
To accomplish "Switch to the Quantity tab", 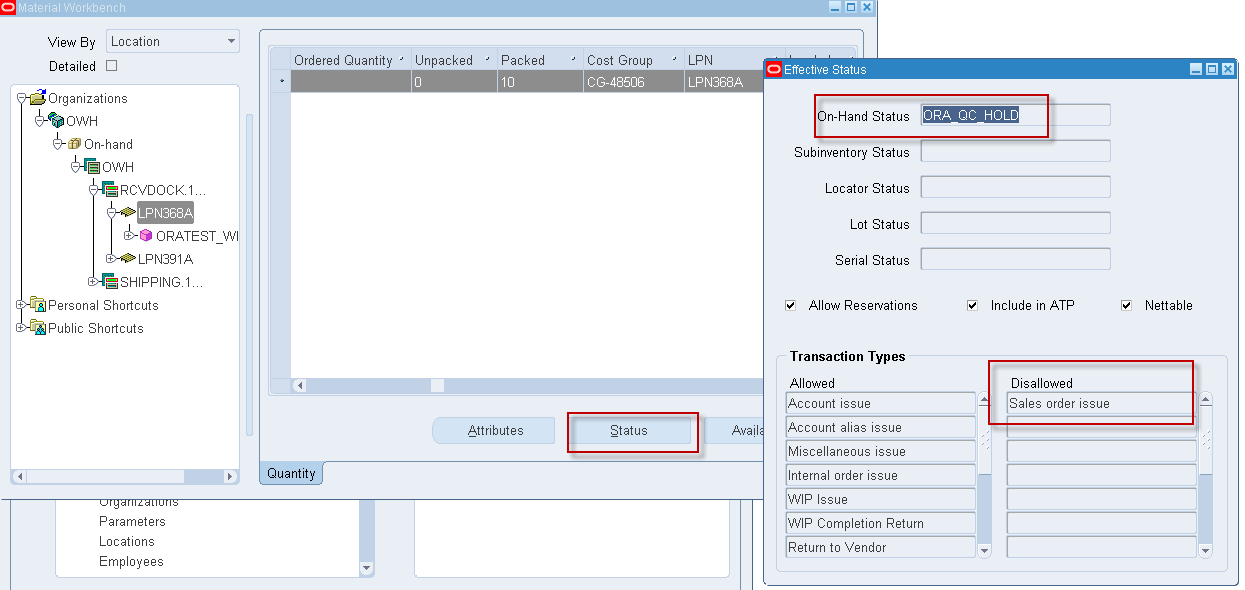I will (290, 473).
